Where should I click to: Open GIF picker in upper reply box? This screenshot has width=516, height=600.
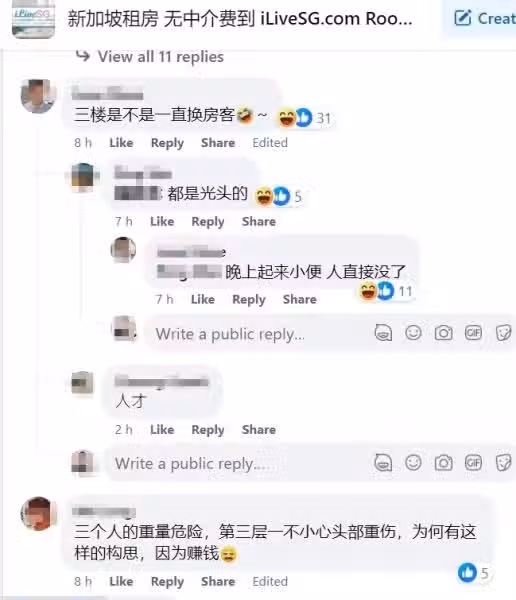[474, 333]
